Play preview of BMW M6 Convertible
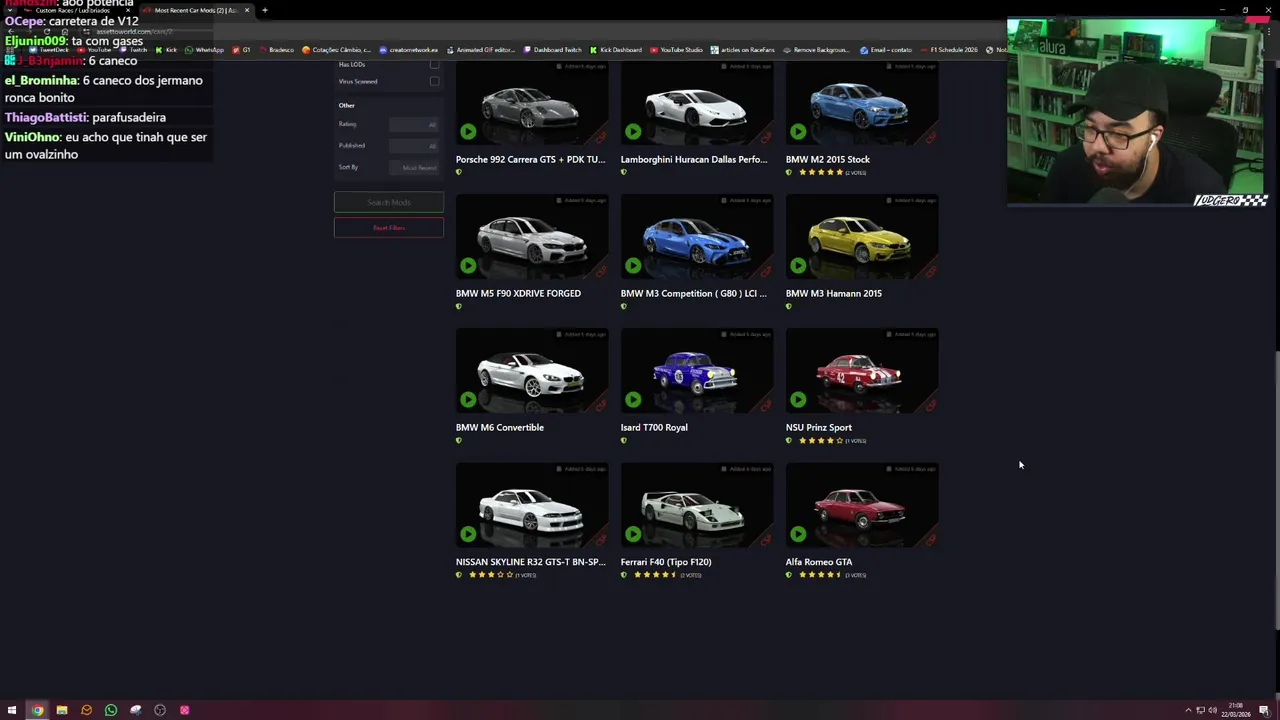Viewport: 1280px width, 720px height. coord(468,399)
